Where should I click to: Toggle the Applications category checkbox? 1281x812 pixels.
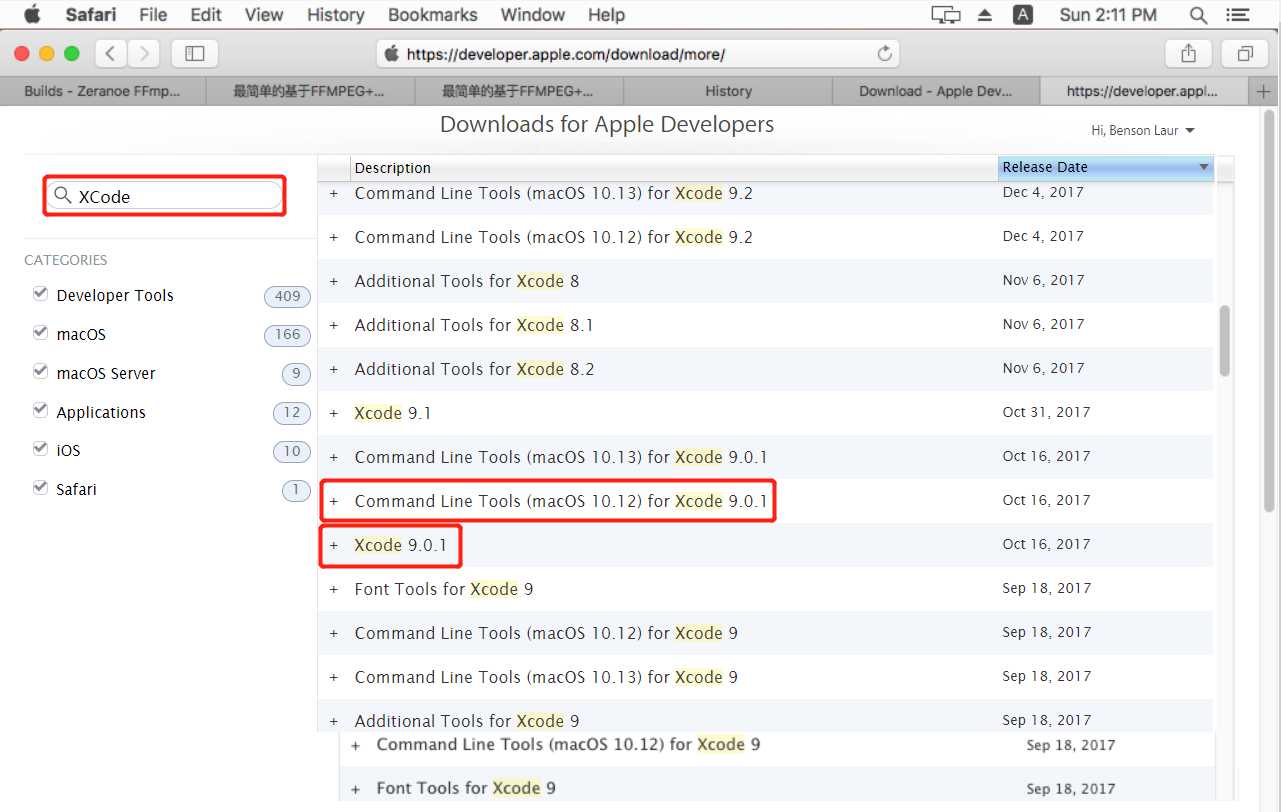click(40, 410)
